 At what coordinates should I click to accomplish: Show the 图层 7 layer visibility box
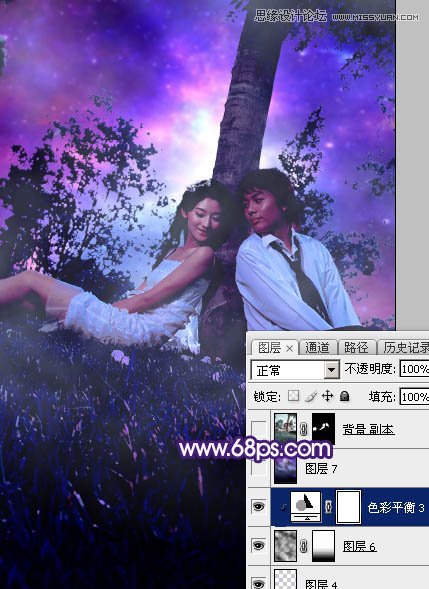click(259, 468)
